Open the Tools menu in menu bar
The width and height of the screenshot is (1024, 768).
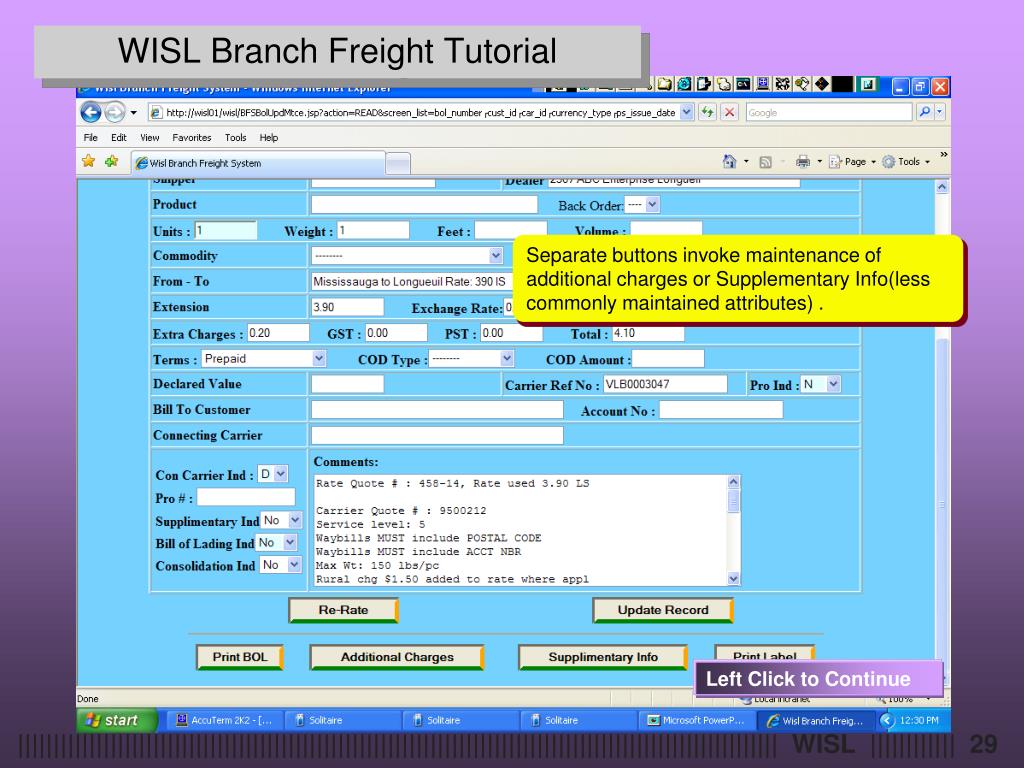235,138
